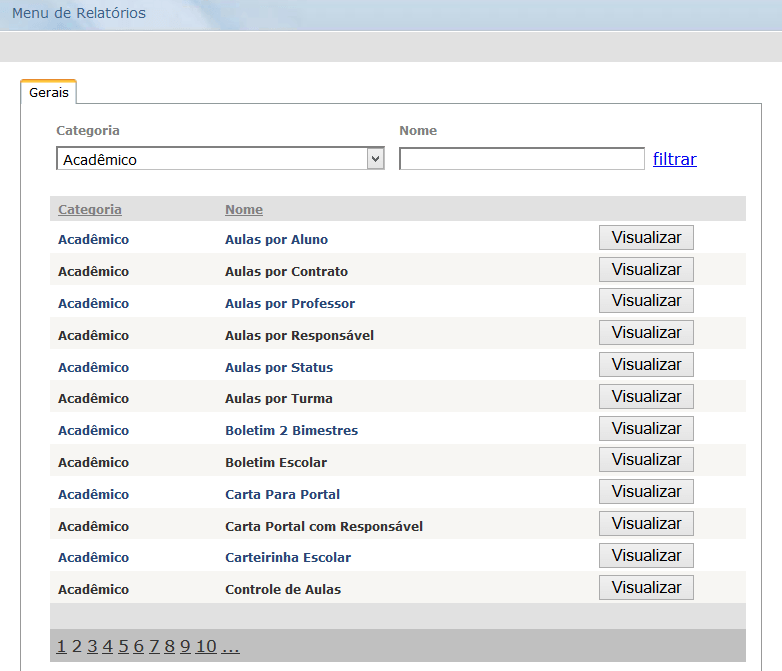Visualizar the Aulas por Contrato report
Viewport: 782px width, 671px height.
(646, 269)
